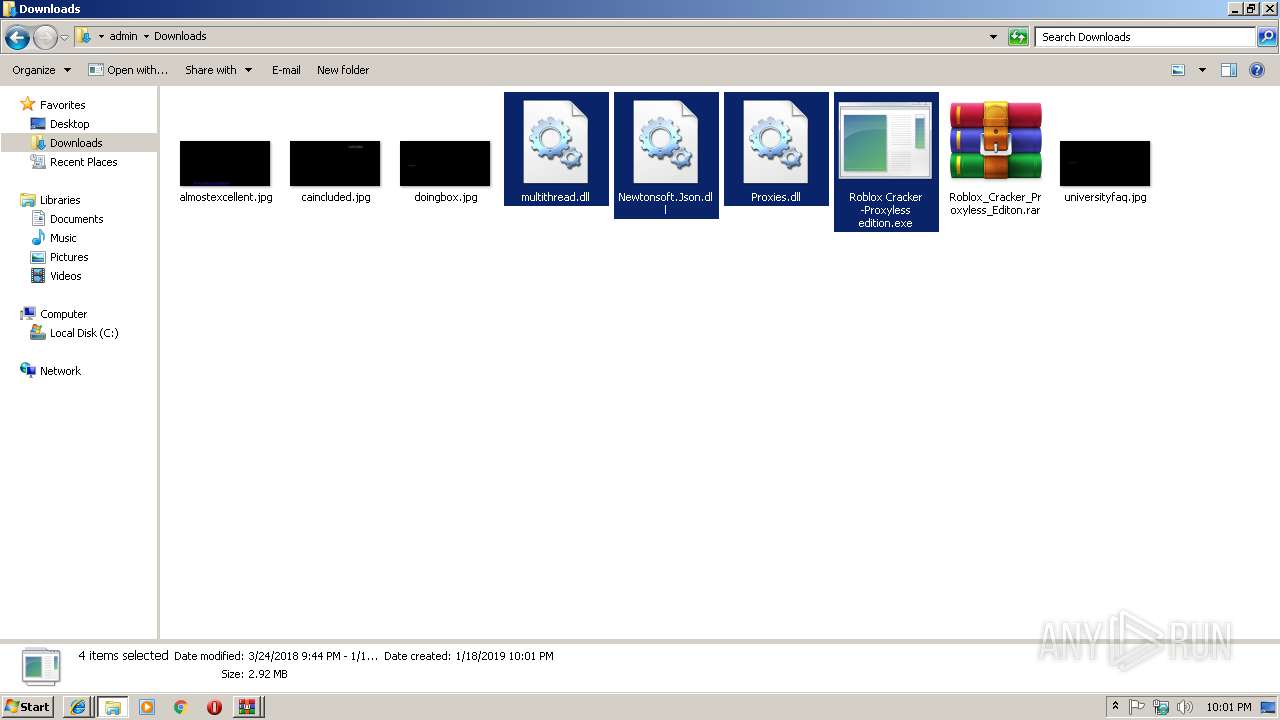
Task: Open view options dropdown arrow
Action: click(1202, 70)
